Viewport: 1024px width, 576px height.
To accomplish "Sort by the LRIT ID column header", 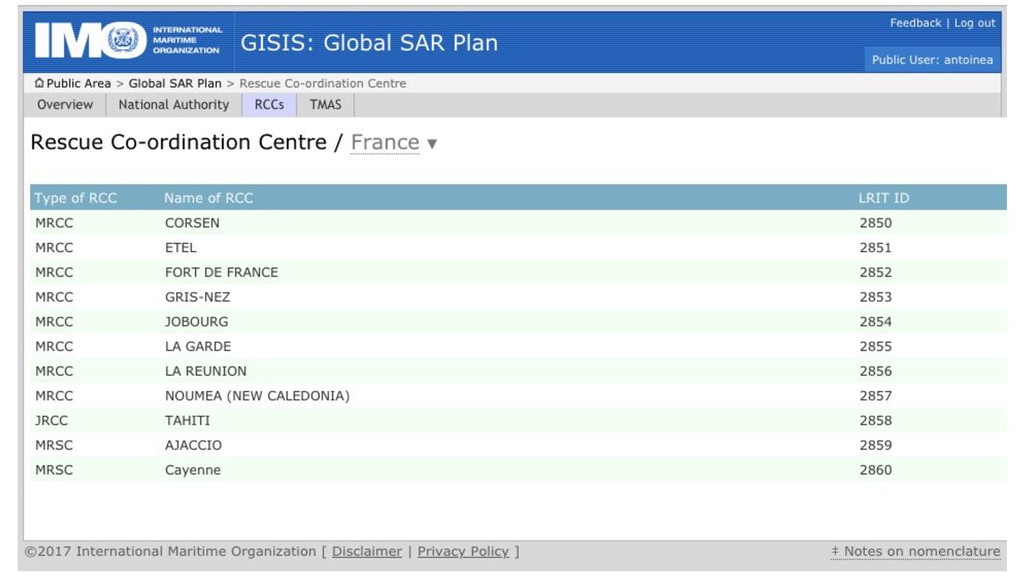I will click(x=884, y=198).
